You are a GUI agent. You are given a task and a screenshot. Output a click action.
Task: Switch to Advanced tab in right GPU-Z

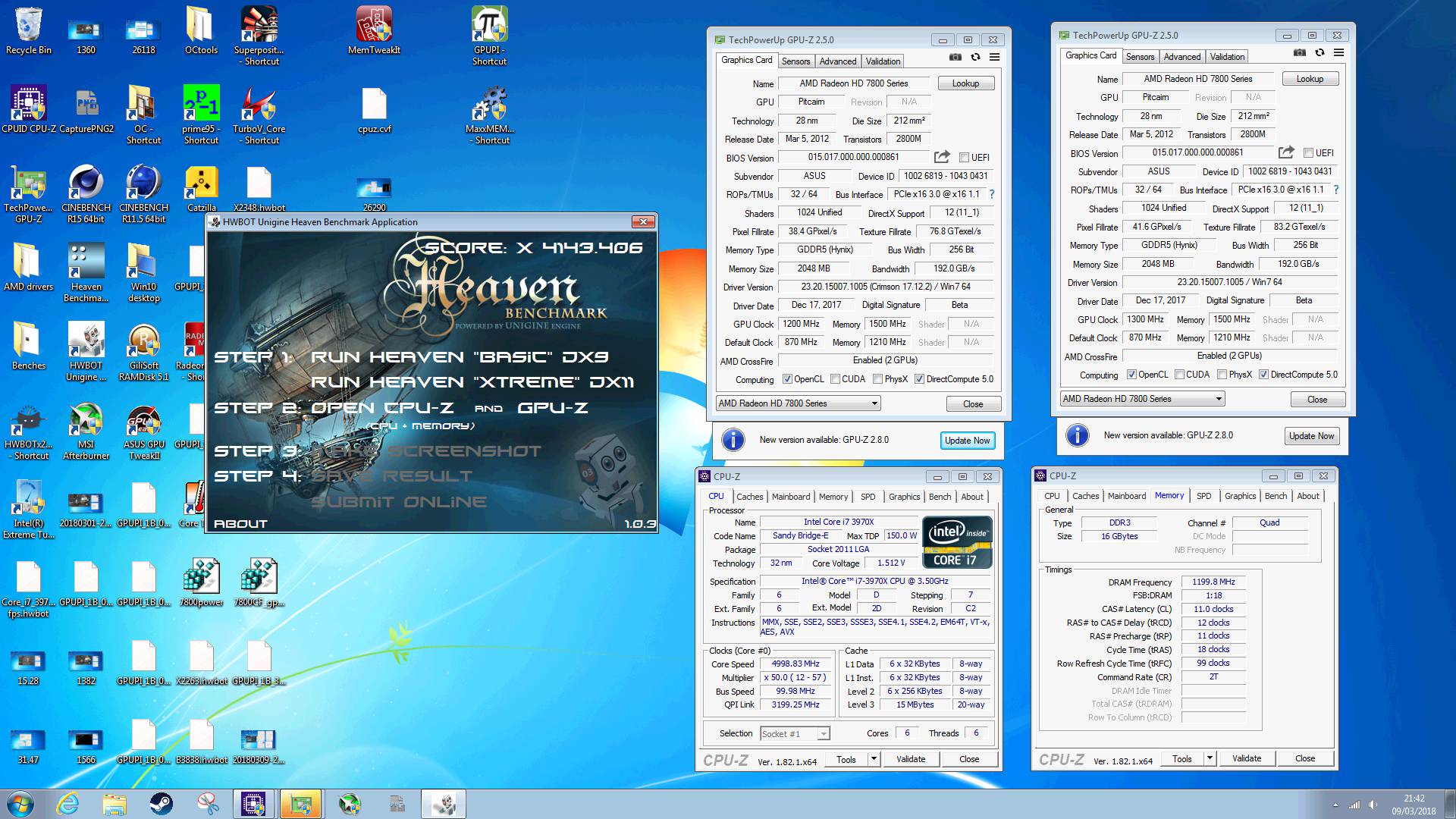click(x=1181, y=57)
